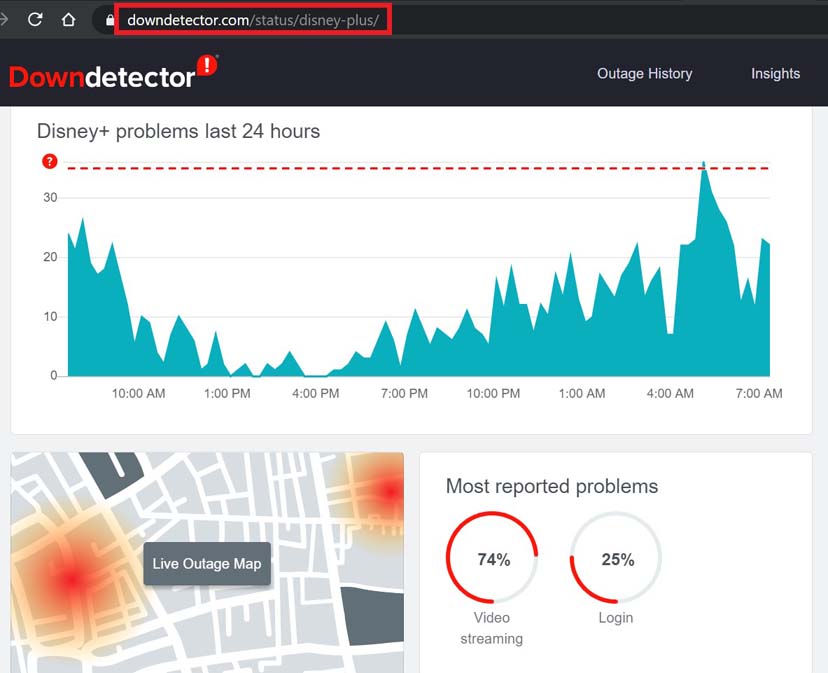Click the 'Login' label under 25%
This screenshot has height=673, width=828.
pos(616,618)
